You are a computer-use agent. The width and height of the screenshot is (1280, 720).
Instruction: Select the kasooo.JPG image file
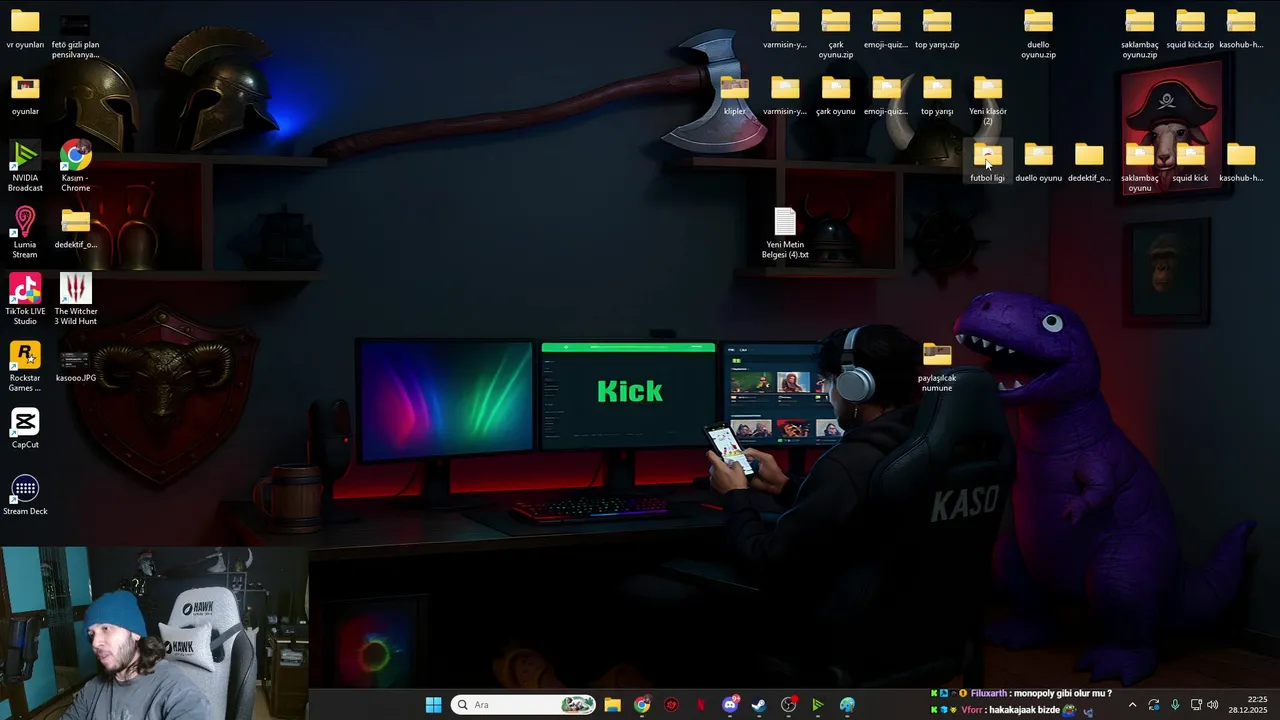pos(76,366)
